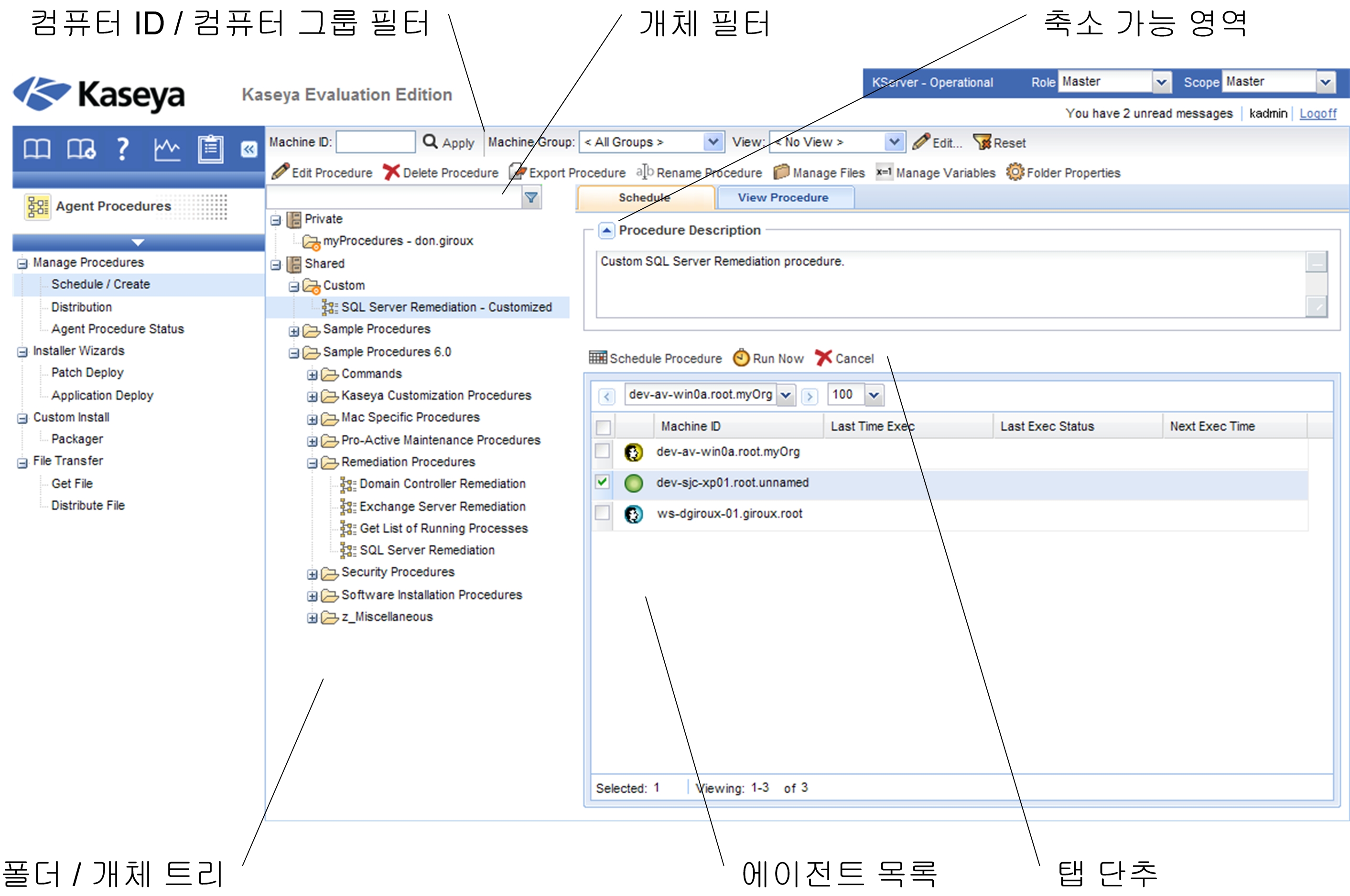This screenshot has height=896, width=1350.
Task: Click the Machine ID input field
Action: tap(375, 142)
